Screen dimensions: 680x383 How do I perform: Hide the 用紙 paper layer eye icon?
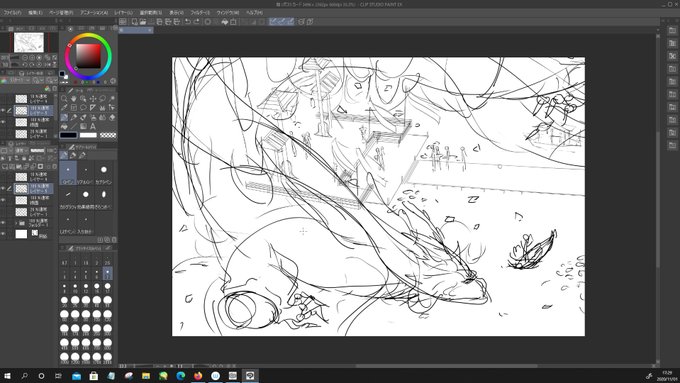click(3, 234)
